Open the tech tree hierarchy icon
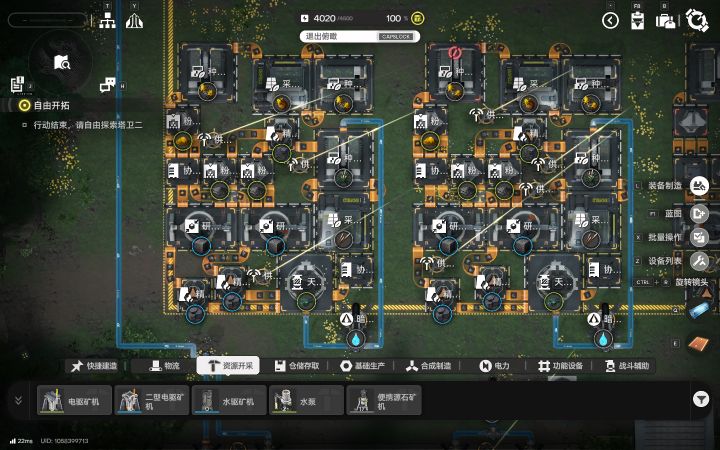720x450 pixels. click(107, 21)
